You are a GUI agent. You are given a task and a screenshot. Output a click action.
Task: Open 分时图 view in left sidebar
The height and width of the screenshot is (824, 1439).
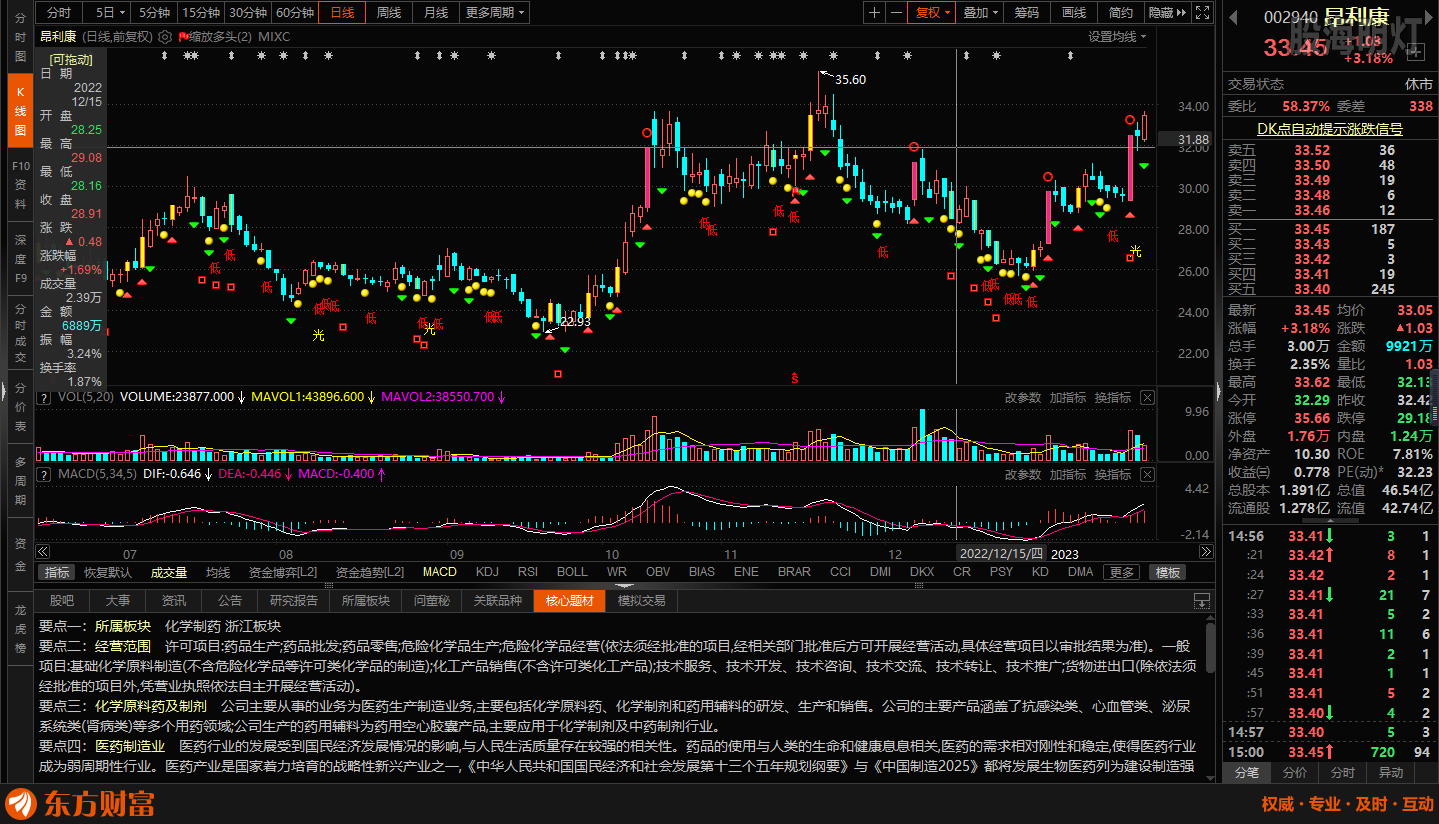point(20,37)
